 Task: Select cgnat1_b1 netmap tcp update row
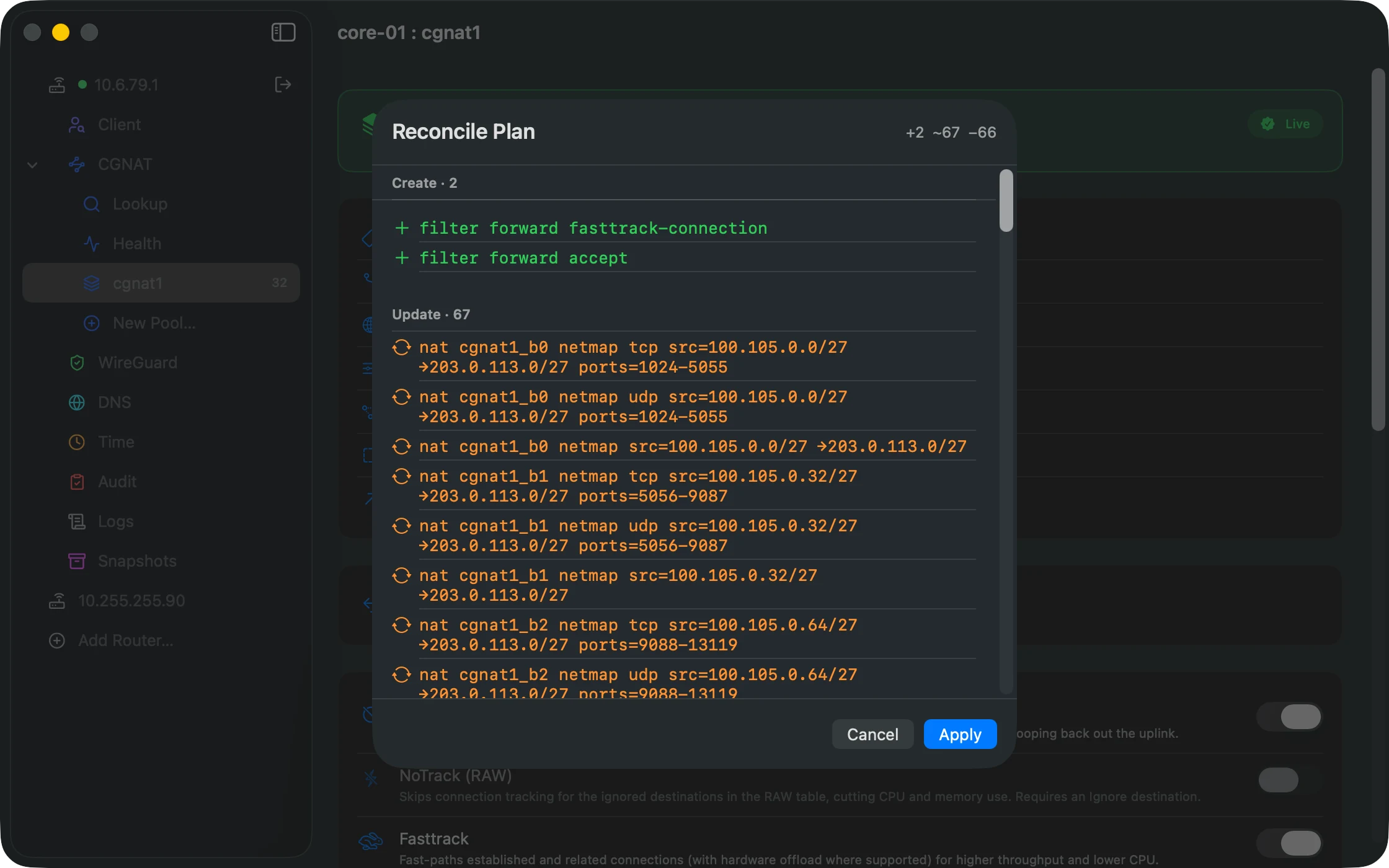pos(685,486)
